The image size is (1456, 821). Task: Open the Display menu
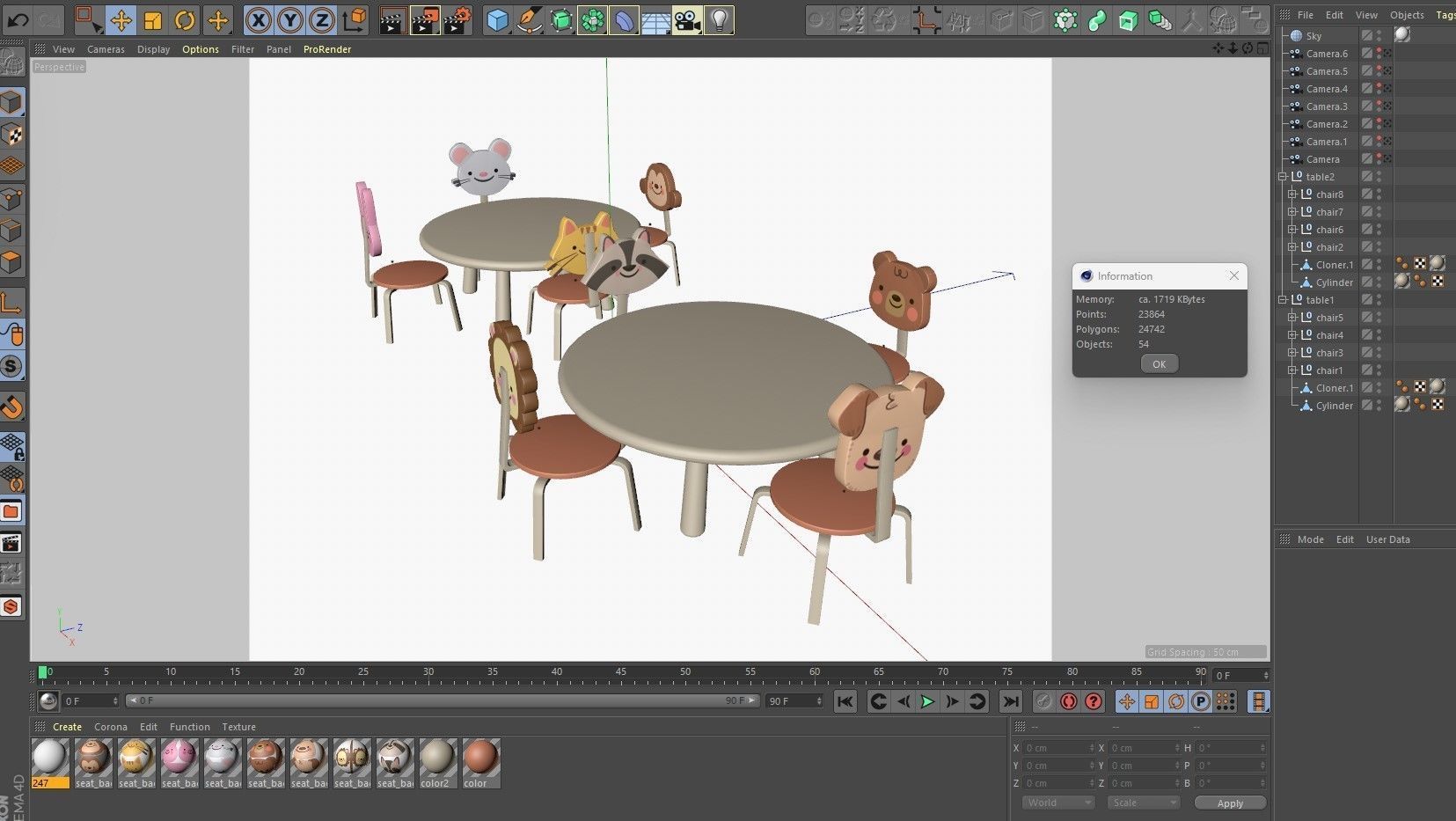coord(153,49)
